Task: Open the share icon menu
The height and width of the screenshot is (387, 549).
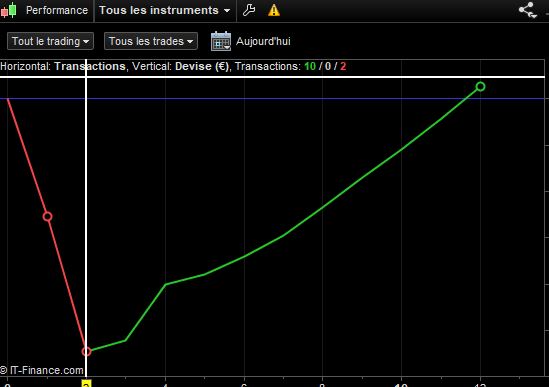Action: pos(528,10)
